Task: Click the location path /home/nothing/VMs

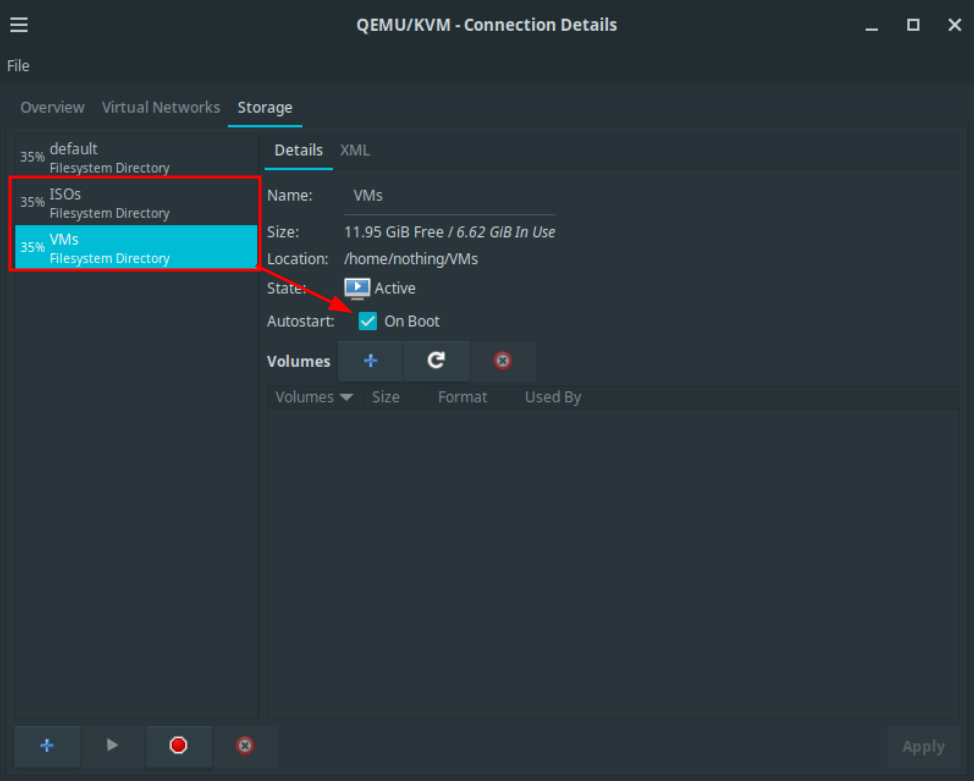Action: (411, 259)
